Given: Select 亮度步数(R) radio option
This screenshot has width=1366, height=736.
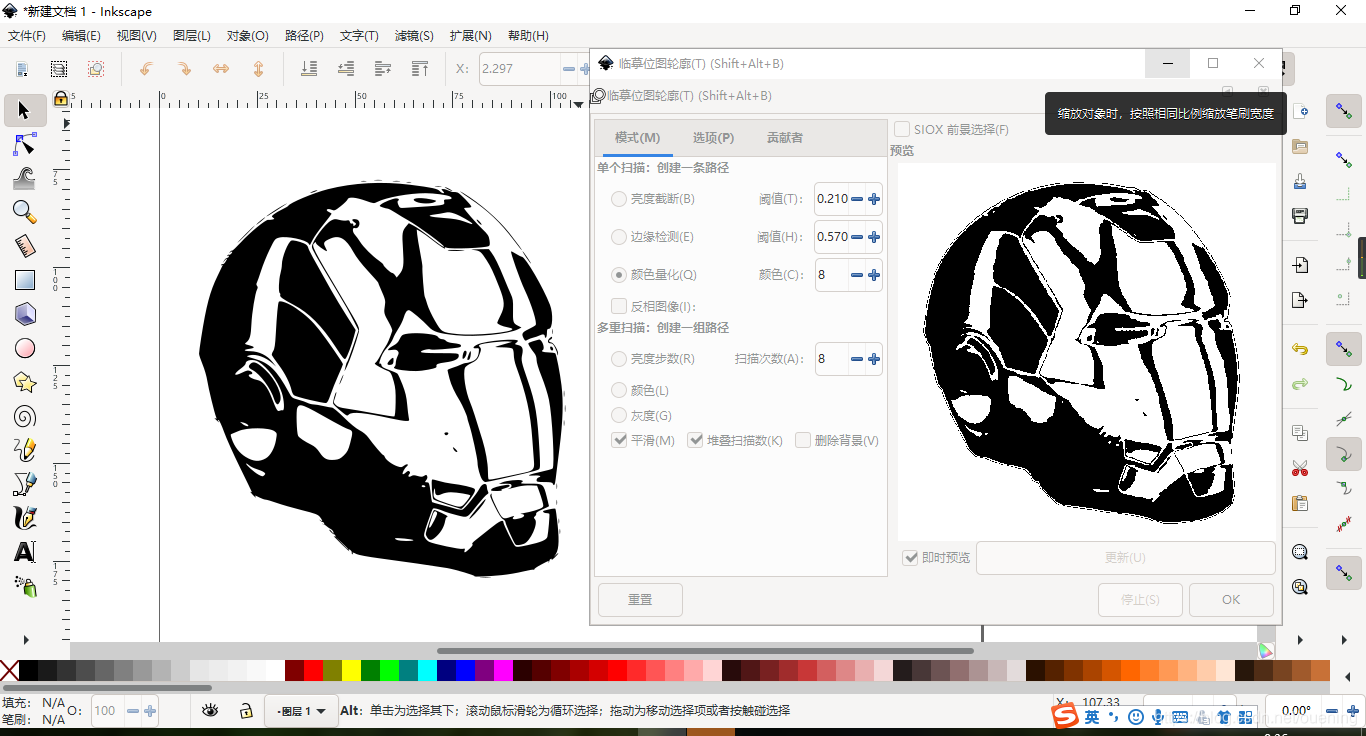Looking at the screenshot, I should click(619, 358).
